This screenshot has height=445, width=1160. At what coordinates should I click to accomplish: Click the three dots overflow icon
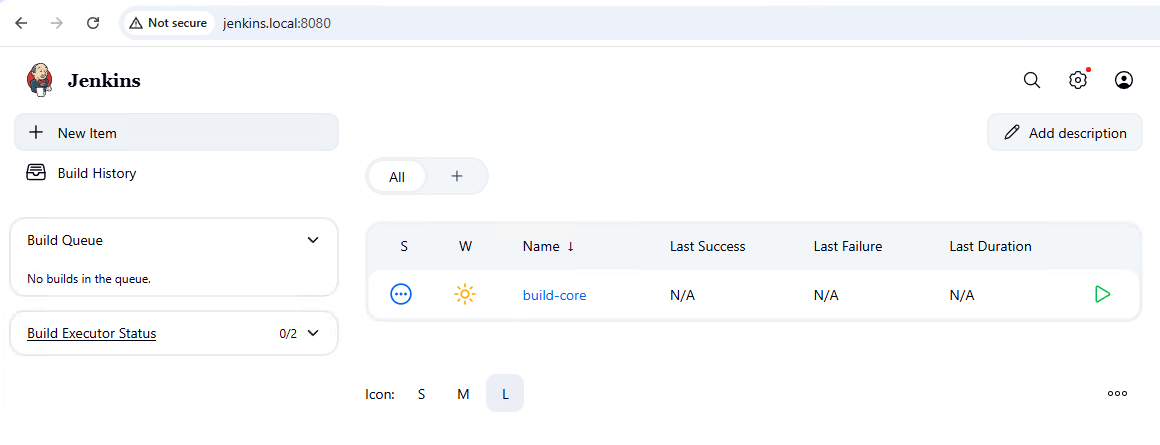[1117, 394]
